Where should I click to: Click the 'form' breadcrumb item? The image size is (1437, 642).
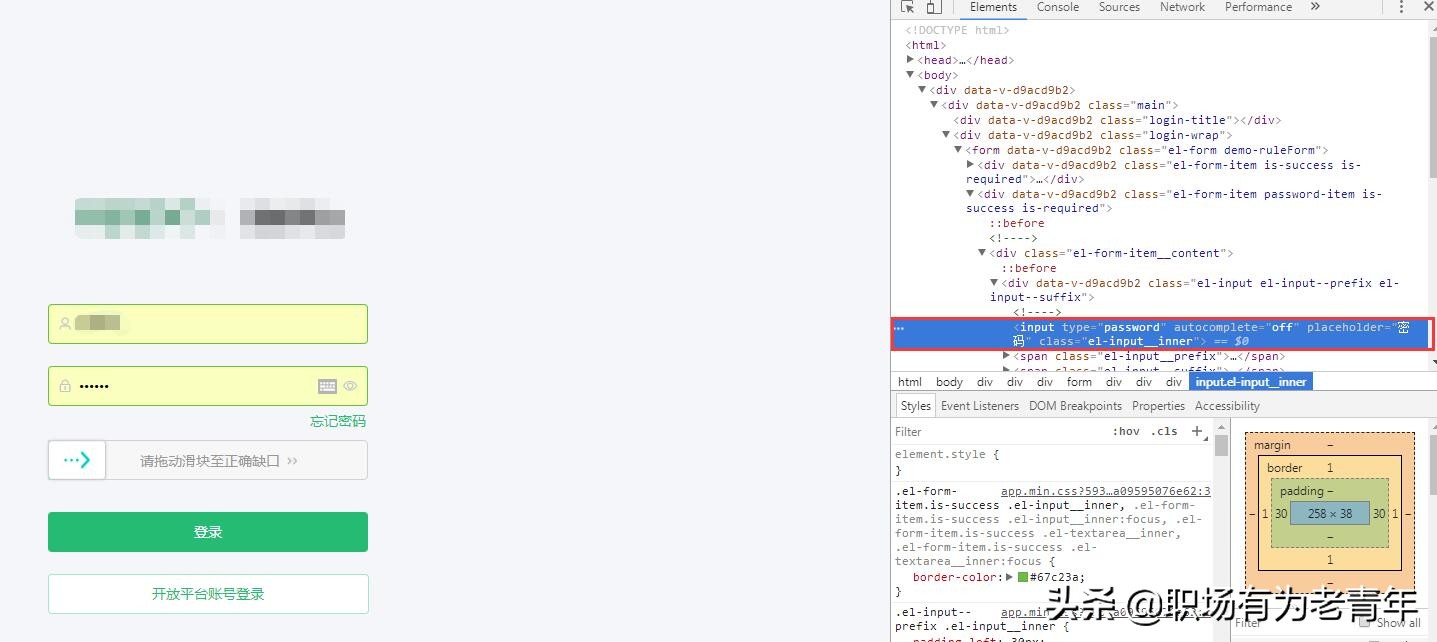1079,382
